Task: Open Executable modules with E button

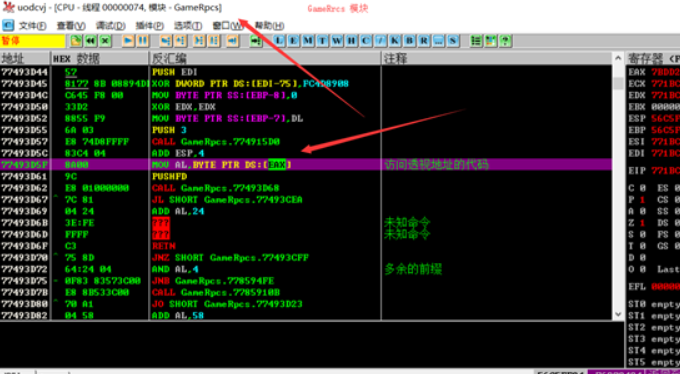Action: pos(294,41)
